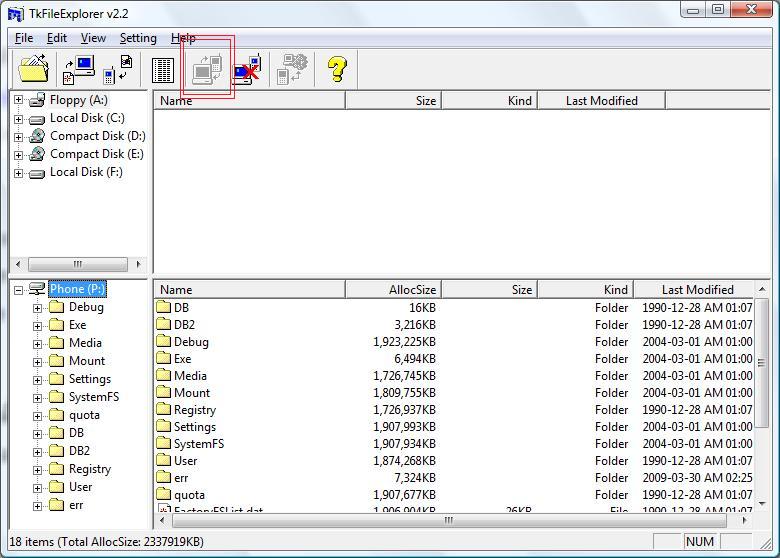Select Floppy (A:) in the drive tree
Image resolution: width=780 pixels, height=558 pixels.
79,100
